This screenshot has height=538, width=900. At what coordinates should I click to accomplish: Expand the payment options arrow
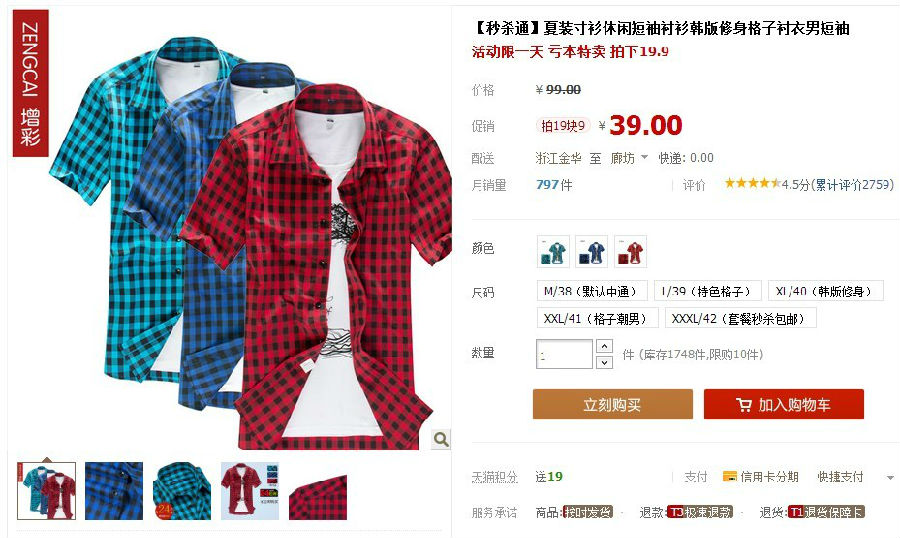click(x=890, y=477)
